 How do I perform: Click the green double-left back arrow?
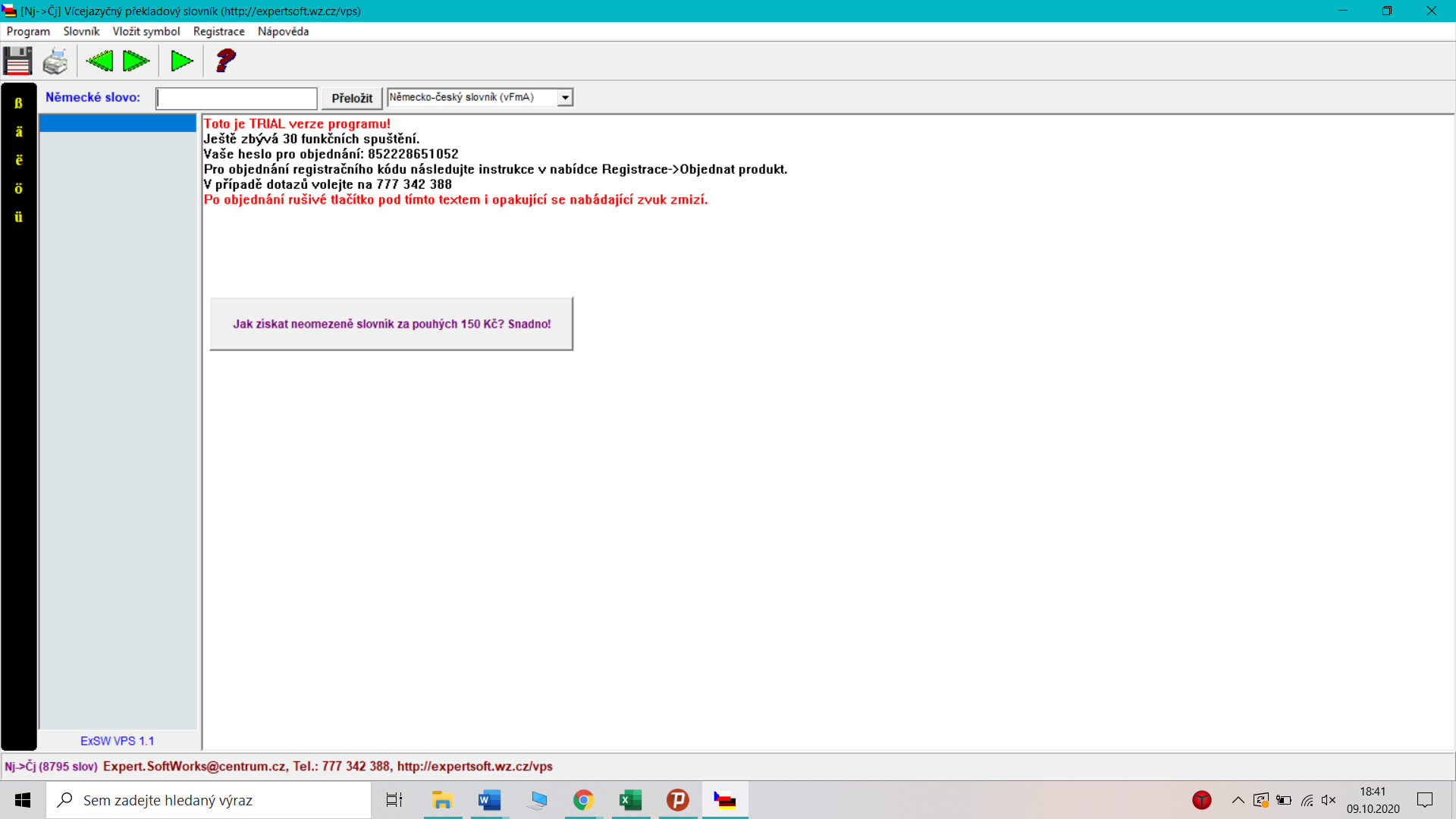[x=99, y=61]
